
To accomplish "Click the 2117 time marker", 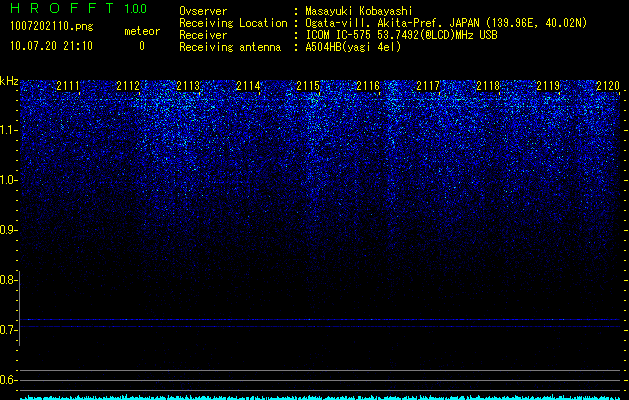I will pyautogui.click(x=428, y=86).
